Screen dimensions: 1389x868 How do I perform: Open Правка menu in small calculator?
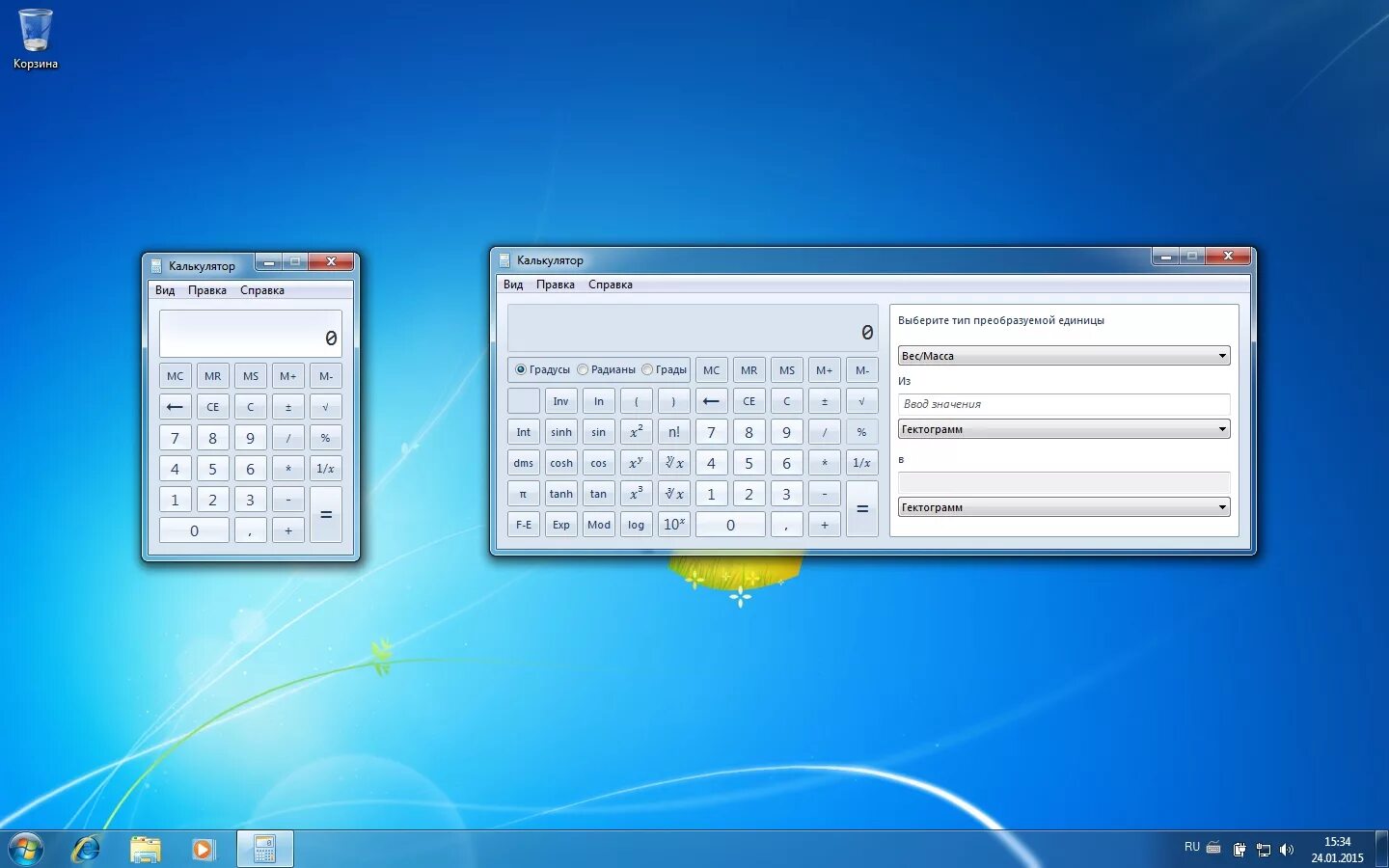pyautogui.click(x=207, y=290)
